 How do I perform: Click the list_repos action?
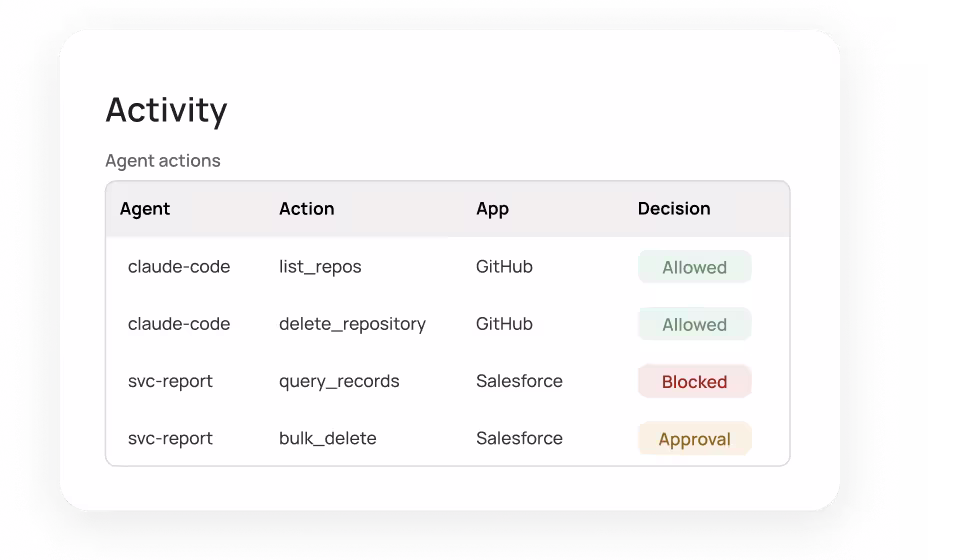tap(320, 267)
